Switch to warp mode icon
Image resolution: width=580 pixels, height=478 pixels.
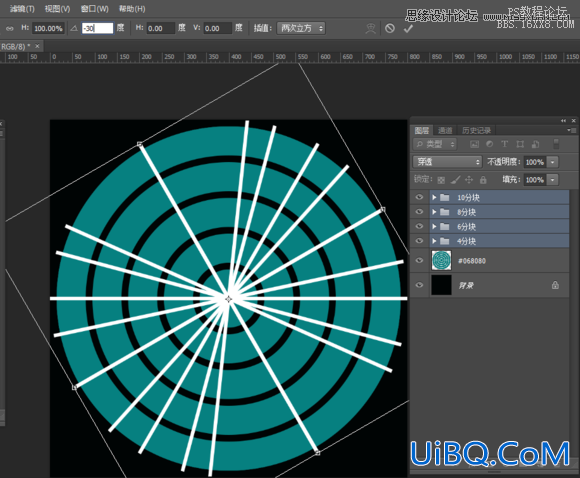370,28
